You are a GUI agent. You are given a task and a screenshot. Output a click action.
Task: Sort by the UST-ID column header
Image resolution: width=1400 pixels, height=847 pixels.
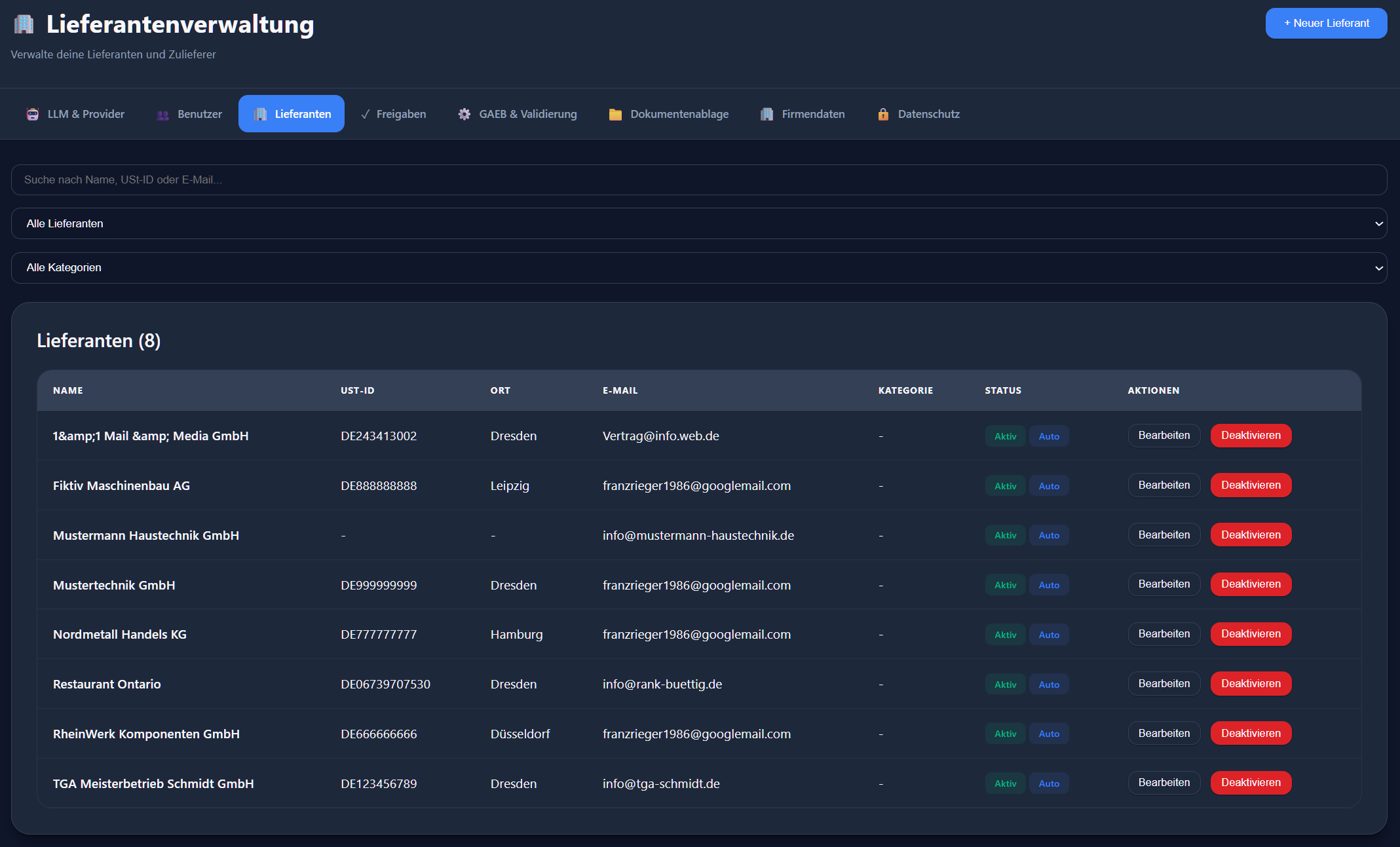358,390
